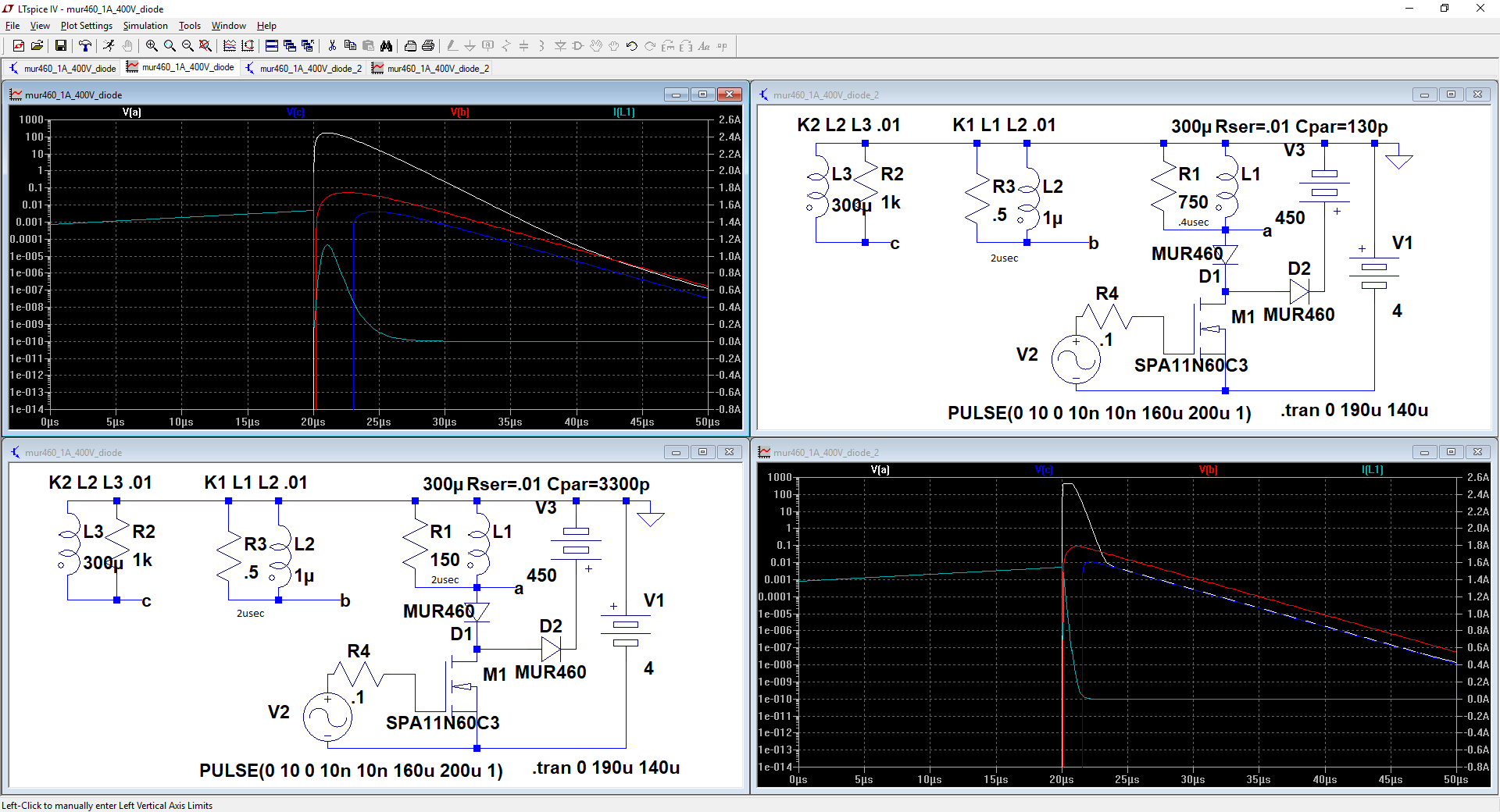The height and width of the screenshot is (812, 1500).
Task: Select the Zoom Out magnifier icon
Action: tap(187, 46)
